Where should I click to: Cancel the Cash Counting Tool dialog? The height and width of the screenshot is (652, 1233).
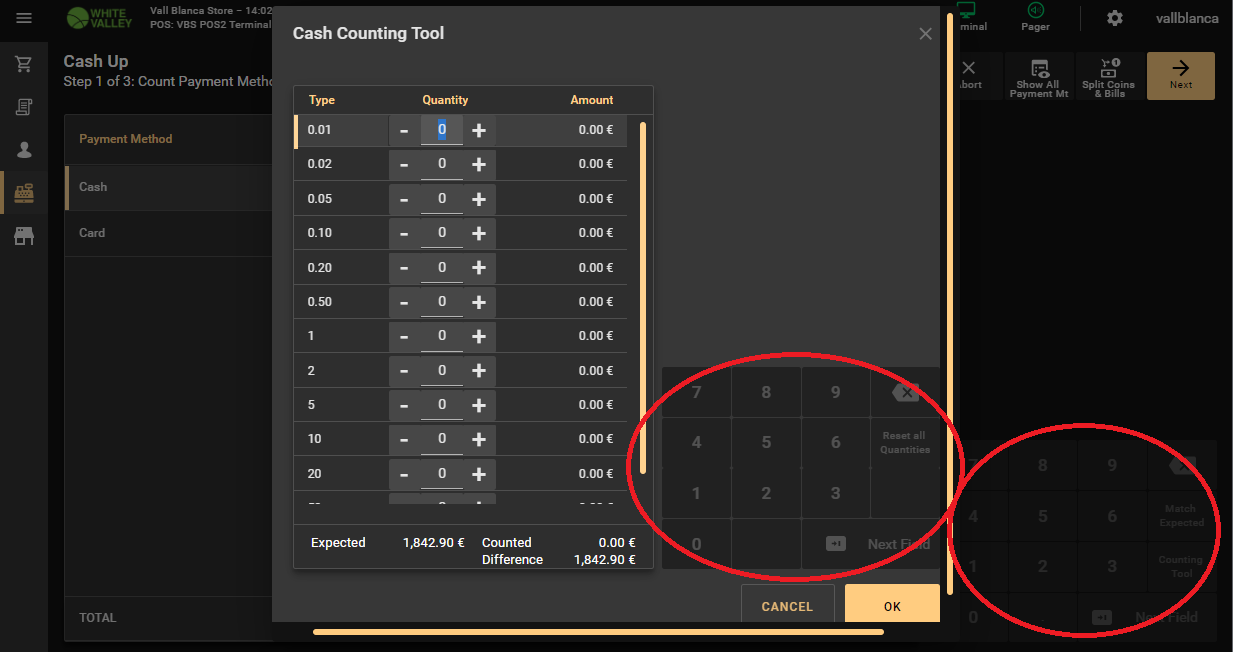point(787,606)
